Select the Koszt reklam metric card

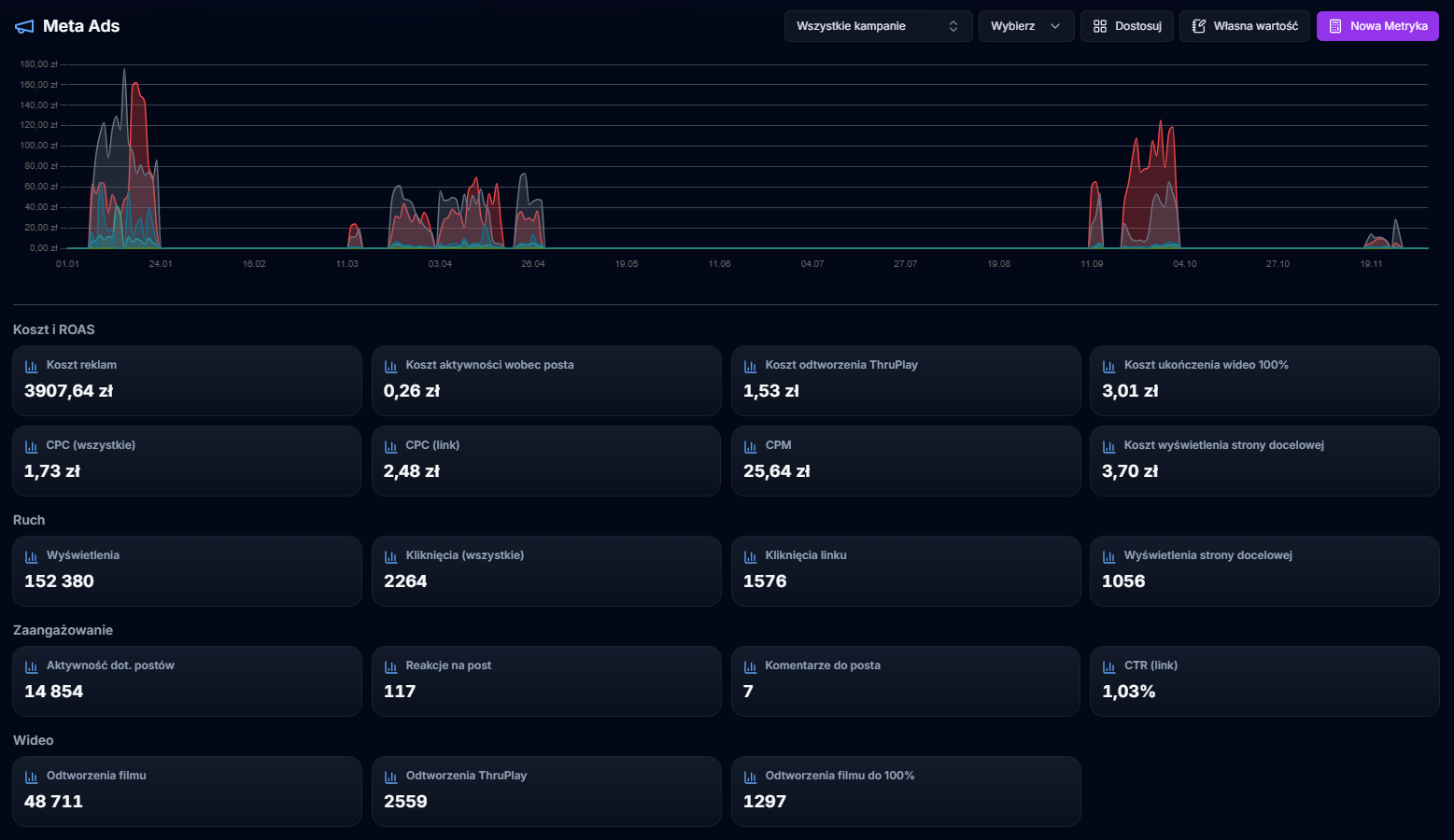click(x=187, y=380)
